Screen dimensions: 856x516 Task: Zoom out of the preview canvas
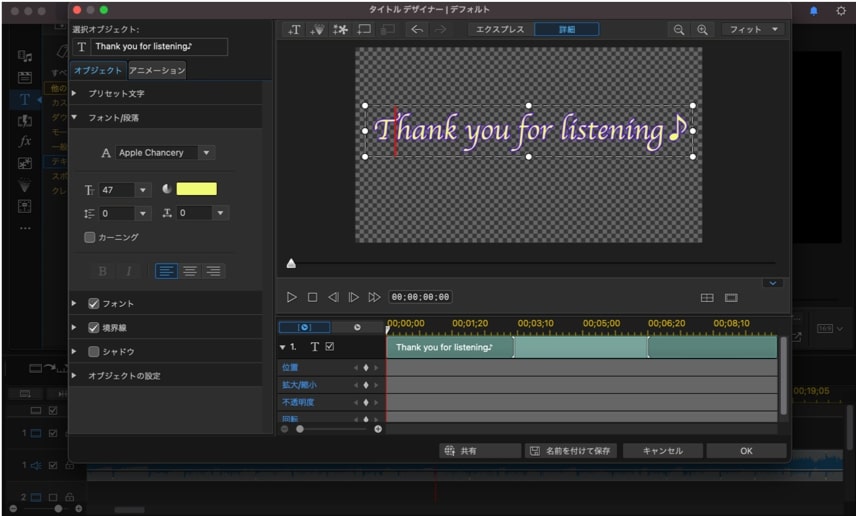tap(679, 30)
